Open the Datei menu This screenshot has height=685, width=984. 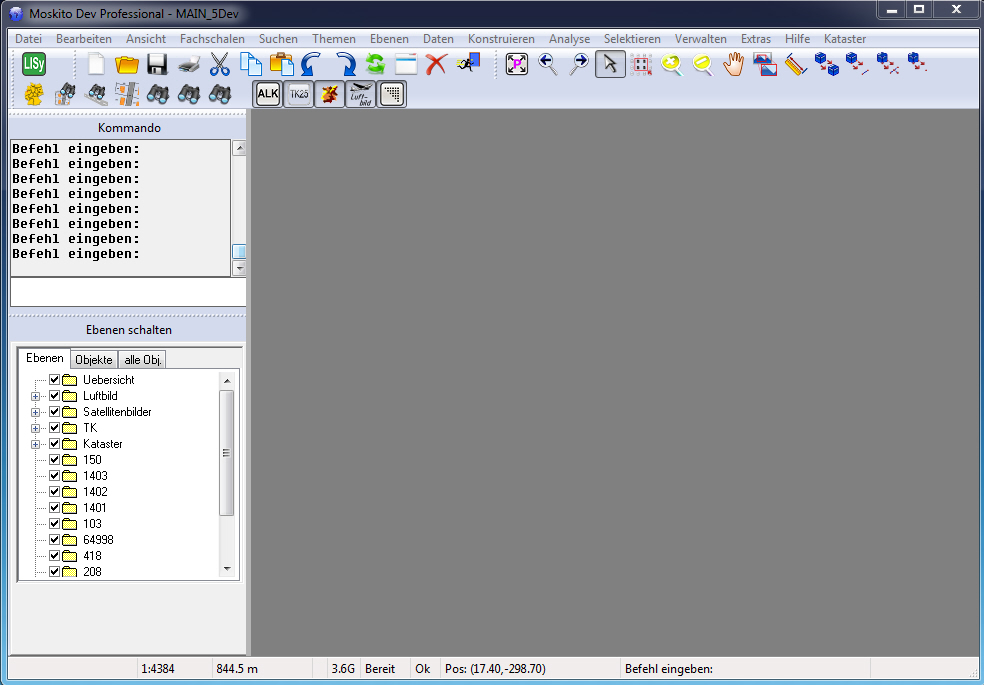[28, 39]
